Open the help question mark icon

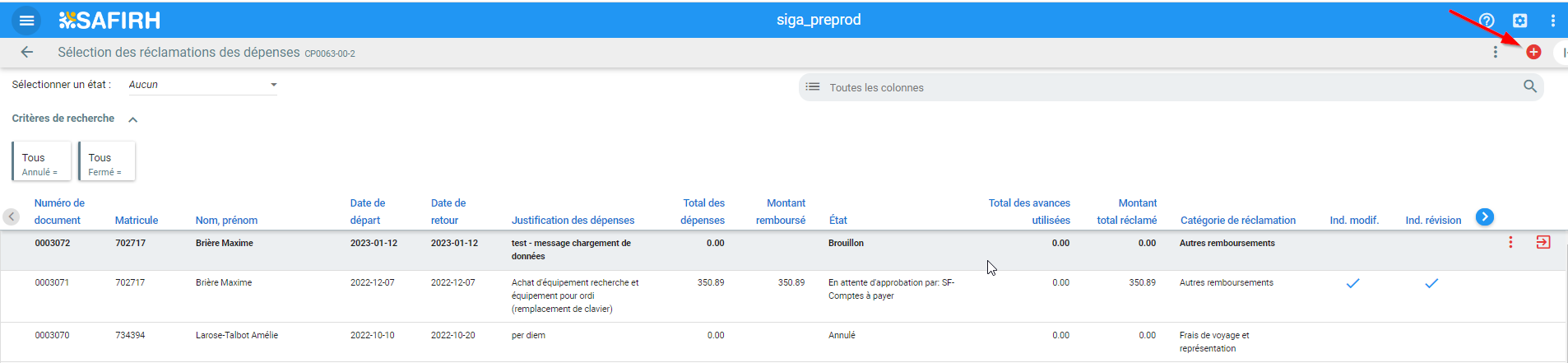click(1487, 21)
